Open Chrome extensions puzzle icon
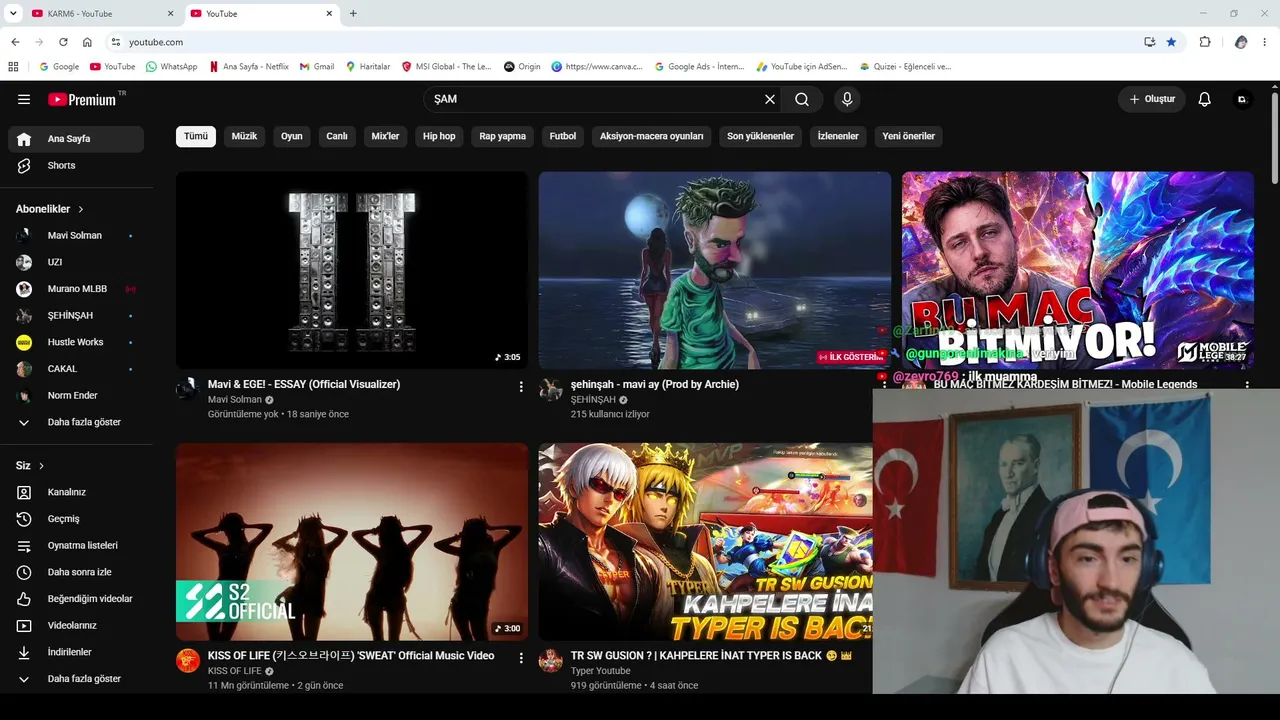 [x=1205, y=42]
